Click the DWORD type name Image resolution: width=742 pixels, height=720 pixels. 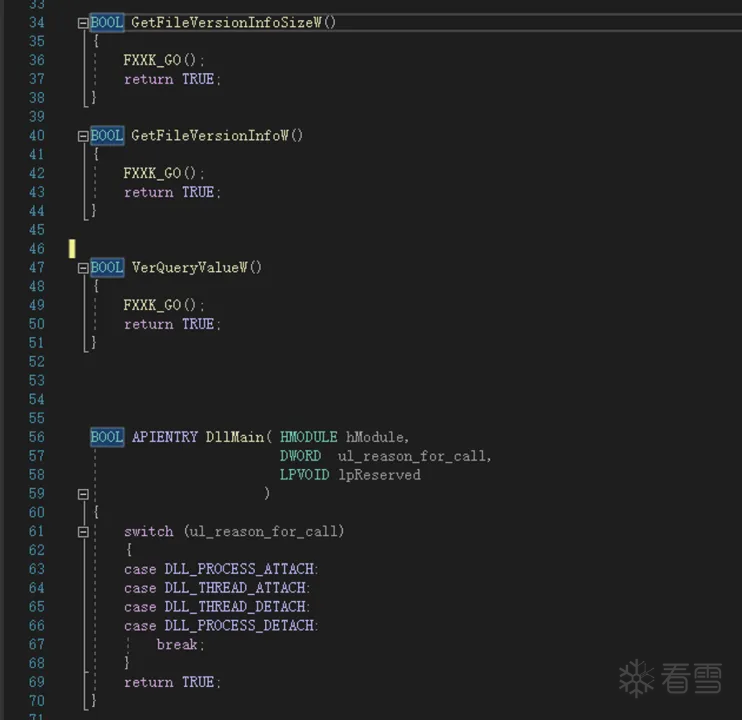point(300,456)
